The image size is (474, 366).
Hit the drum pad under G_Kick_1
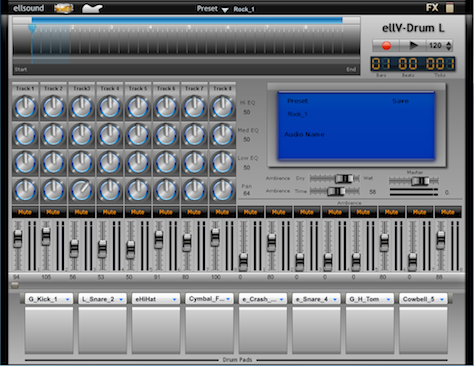pos(49,330)
